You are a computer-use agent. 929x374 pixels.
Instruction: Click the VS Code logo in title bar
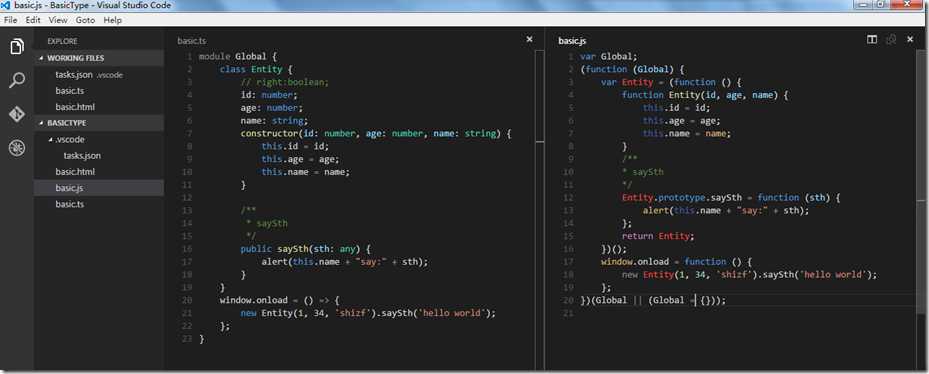coord(7,5)
